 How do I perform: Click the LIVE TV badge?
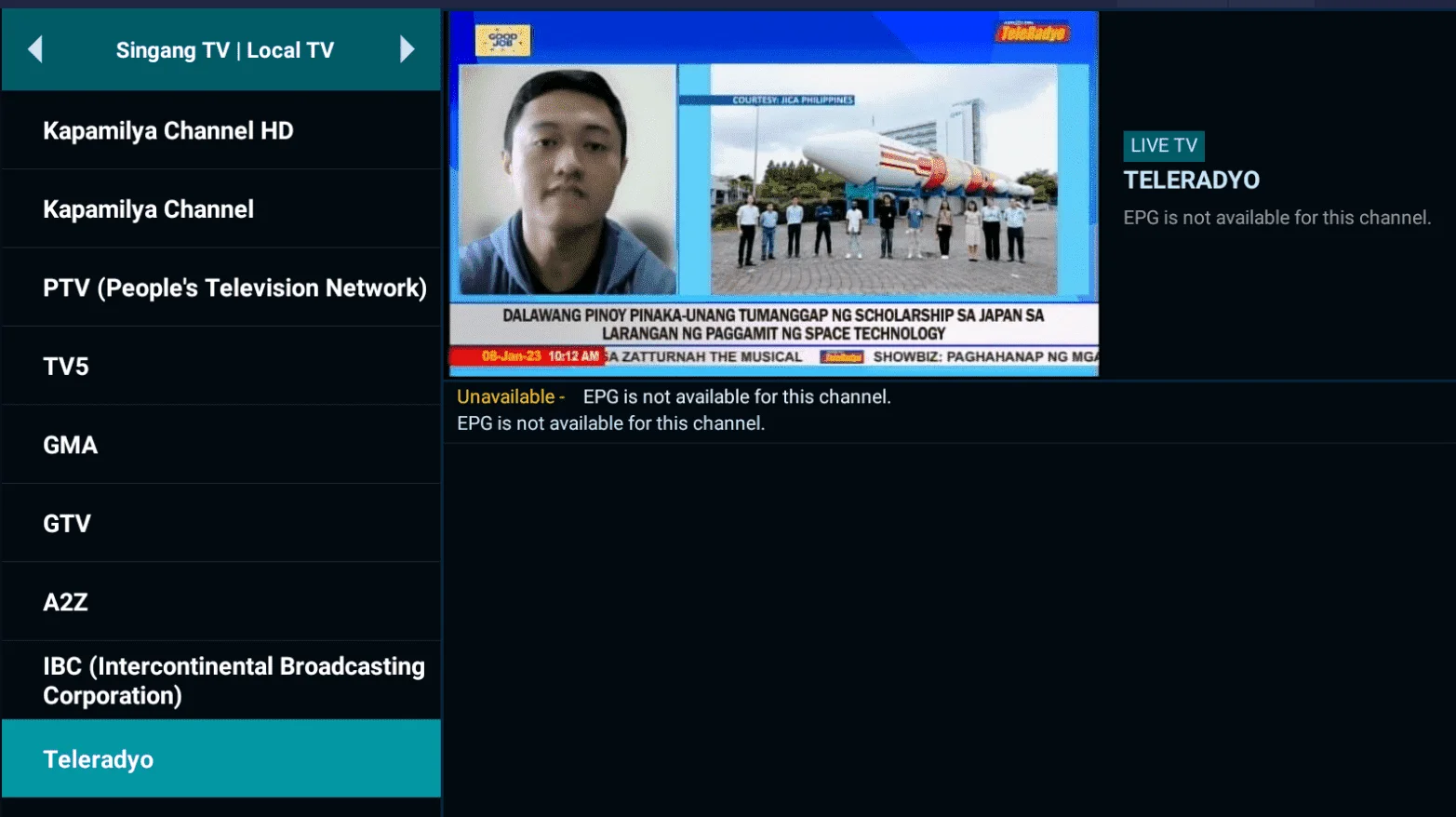tap(1164, 145)
